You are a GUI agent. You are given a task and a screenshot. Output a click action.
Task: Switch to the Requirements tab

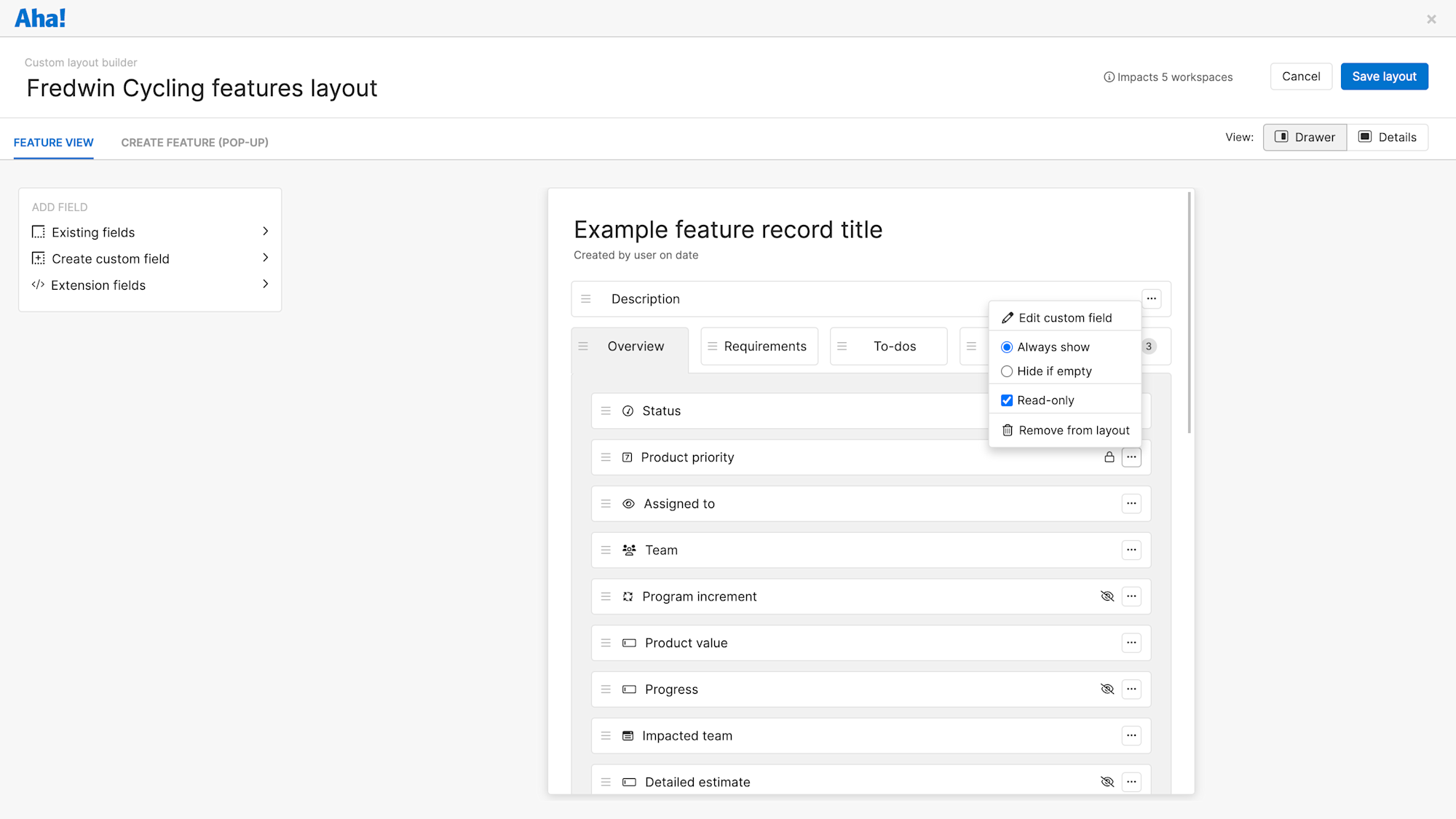765,346
